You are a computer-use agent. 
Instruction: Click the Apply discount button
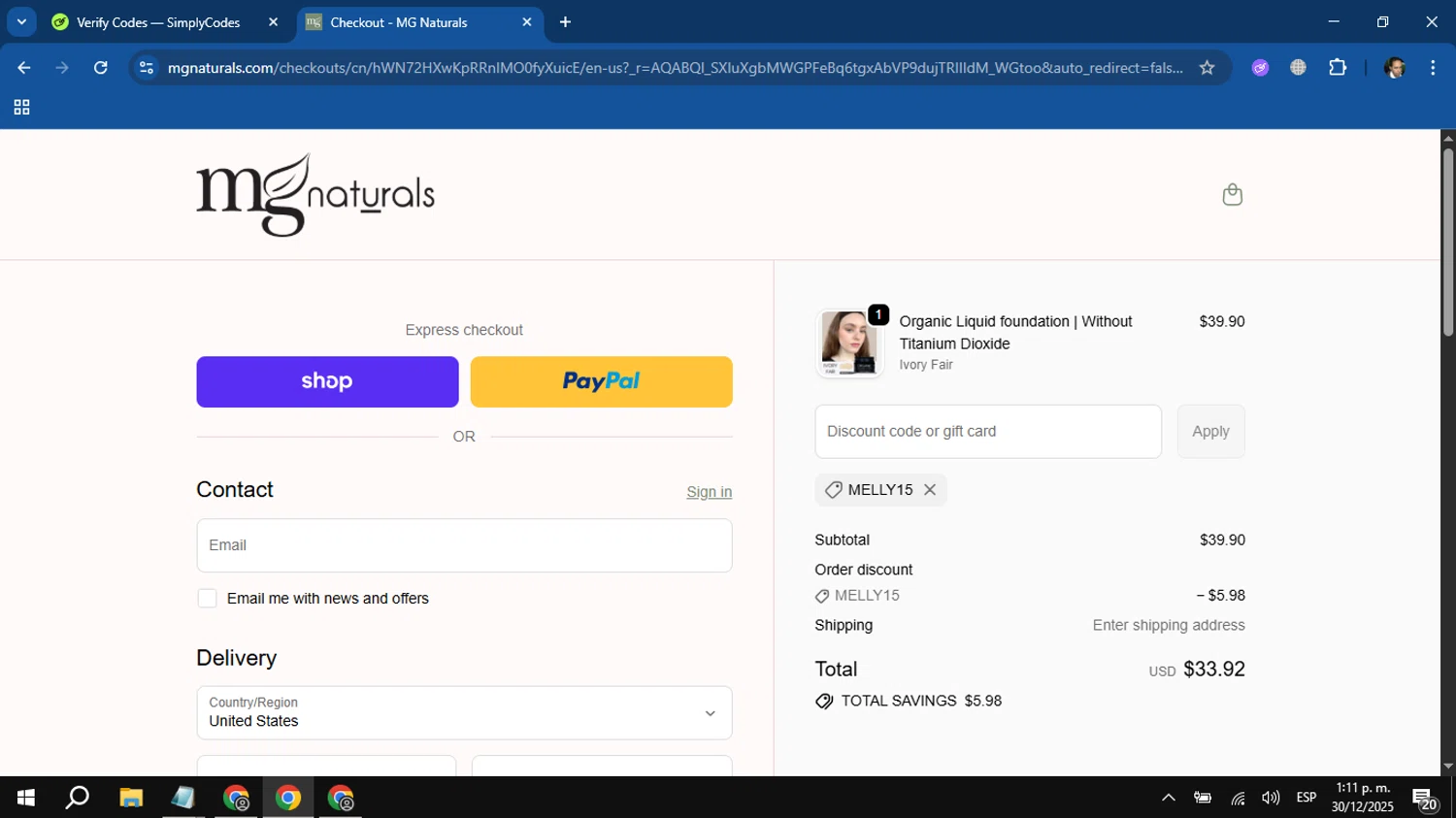1210,432
